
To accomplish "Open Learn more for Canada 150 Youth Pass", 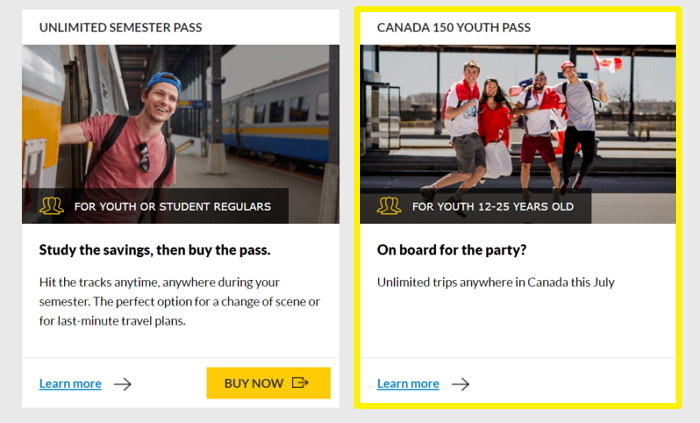I will pos(408,384).
